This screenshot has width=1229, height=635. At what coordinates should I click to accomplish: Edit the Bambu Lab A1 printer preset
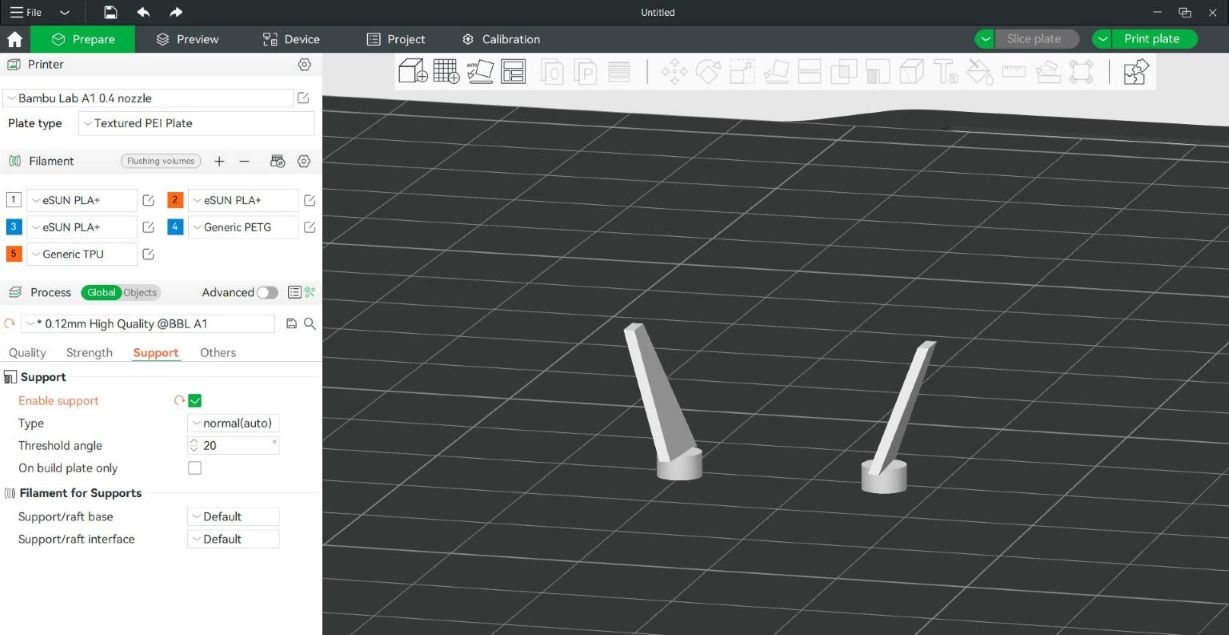tap(303, 98)
